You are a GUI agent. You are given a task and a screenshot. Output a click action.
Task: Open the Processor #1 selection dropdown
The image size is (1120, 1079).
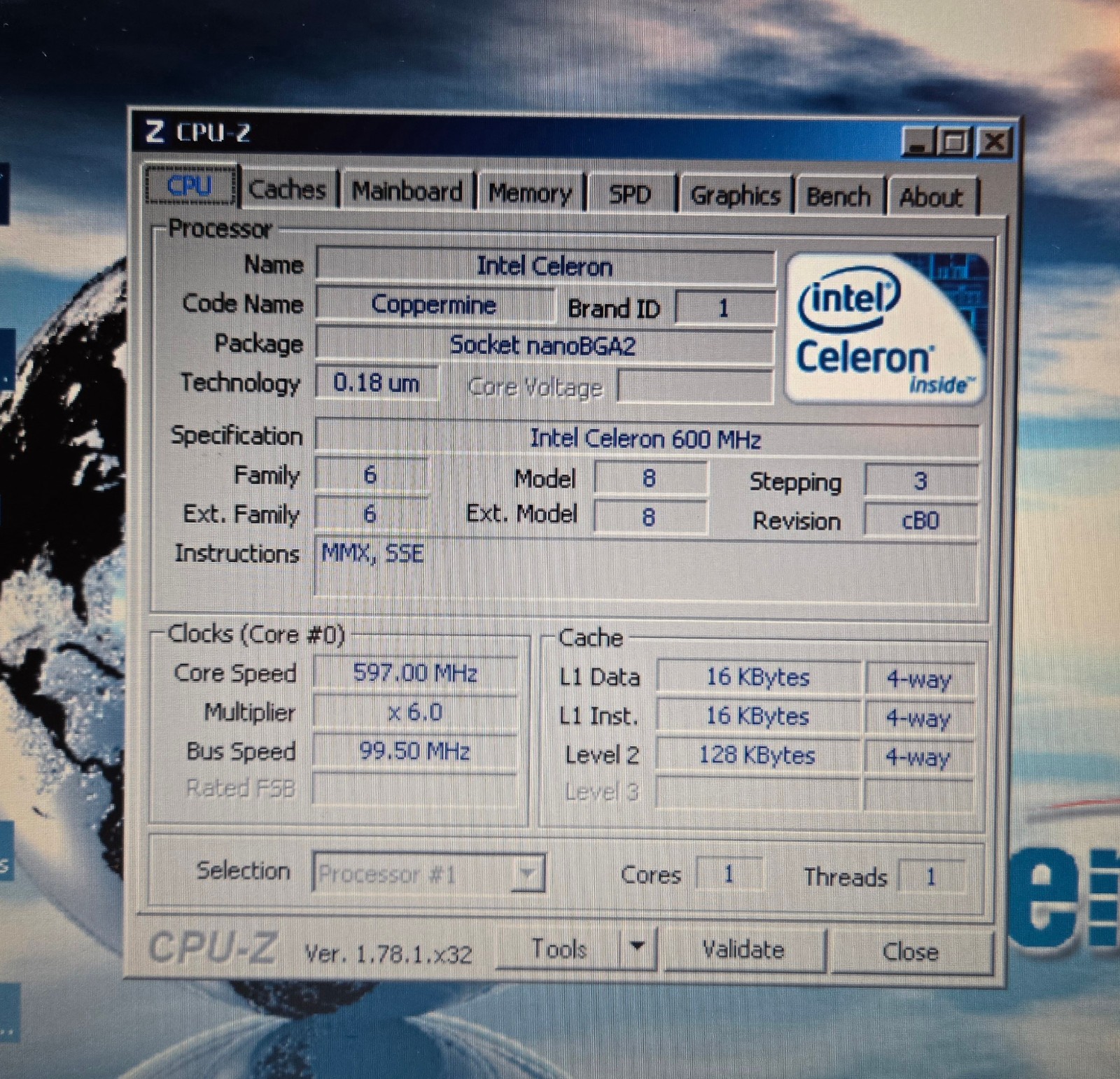[428, 873]
